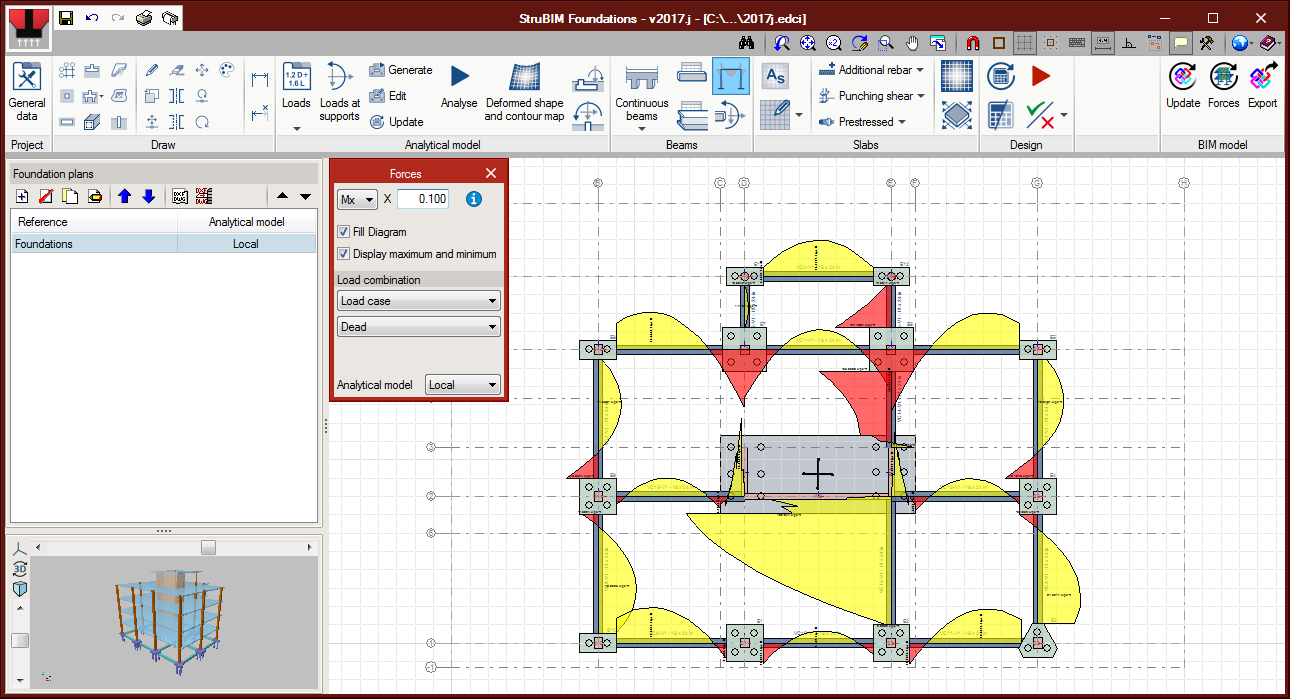Click the X scale value input field

pyautogui.click(x=423, y=199)
